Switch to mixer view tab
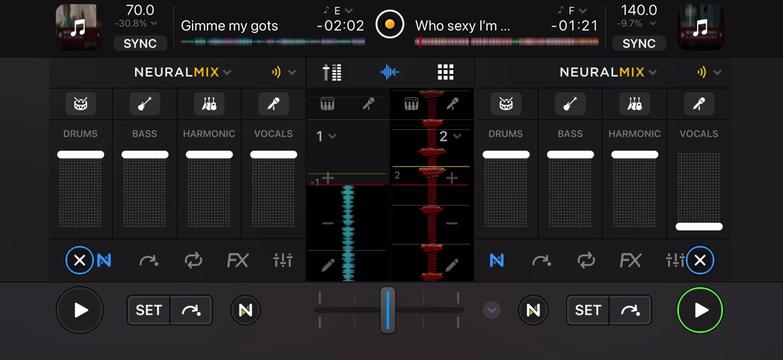 coord(332,72)
